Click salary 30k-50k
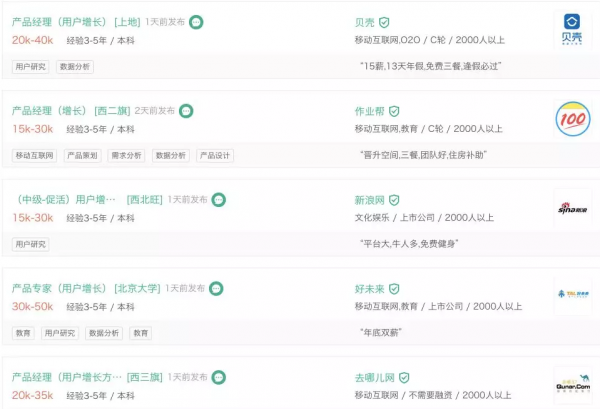 [x=33, y=306]
